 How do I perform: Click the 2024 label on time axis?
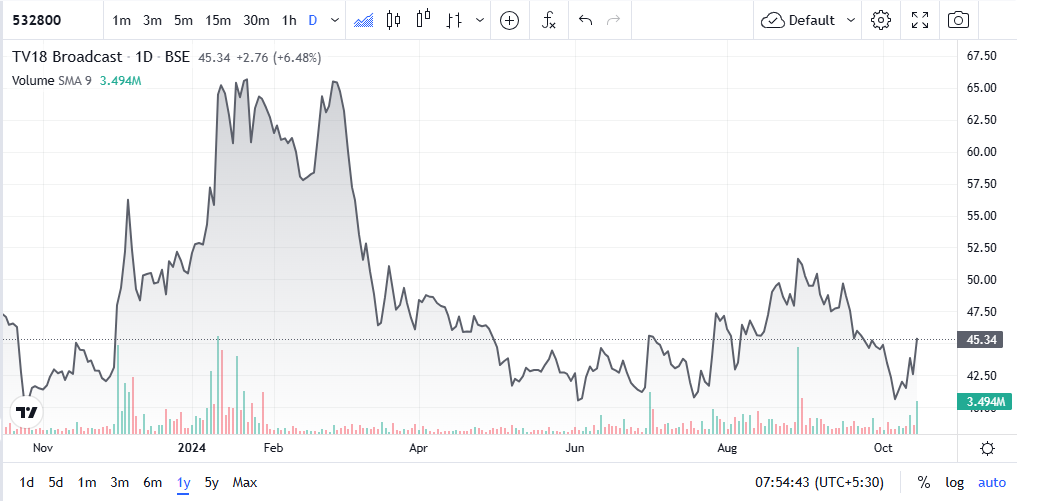[x=190, y=448]
